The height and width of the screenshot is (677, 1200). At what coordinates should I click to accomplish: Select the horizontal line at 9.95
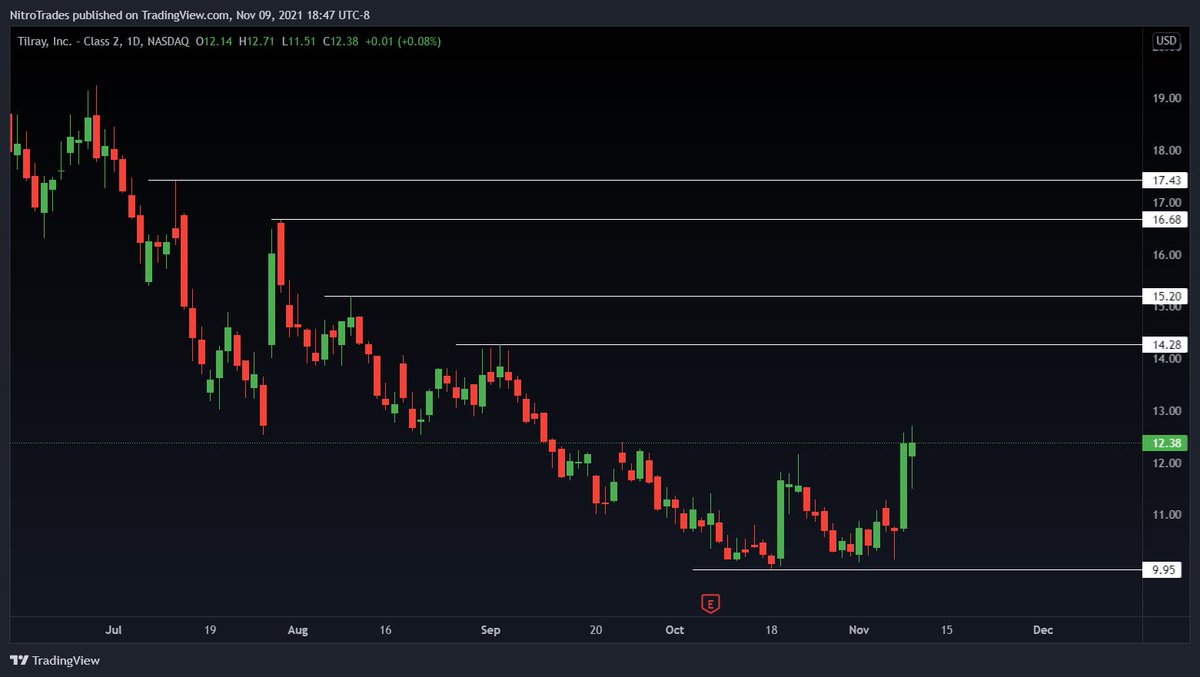(916, 570)
